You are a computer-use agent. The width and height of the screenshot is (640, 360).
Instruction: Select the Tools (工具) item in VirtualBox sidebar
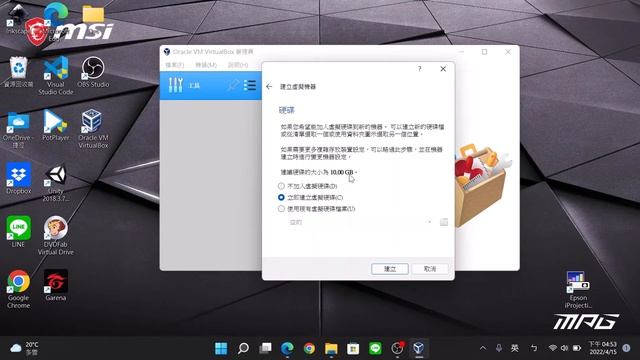[x=211, y=85]
